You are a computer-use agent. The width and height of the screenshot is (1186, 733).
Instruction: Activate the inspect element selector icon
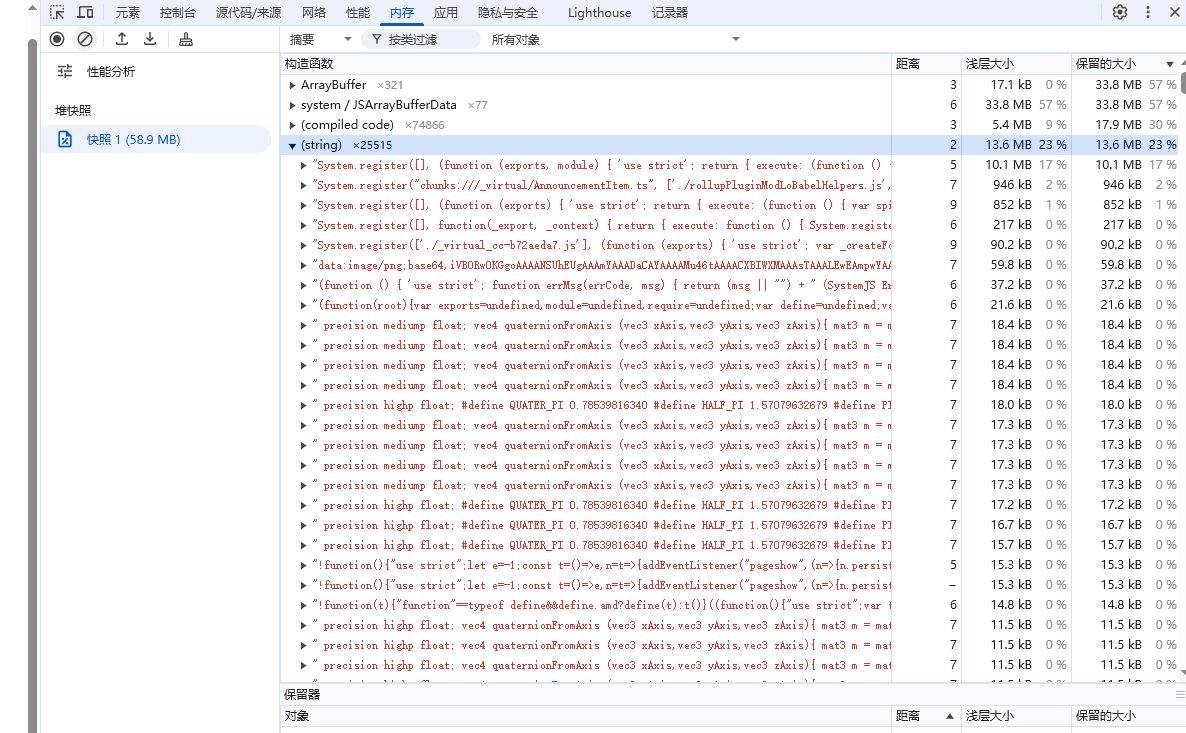(x=57, y=12)
